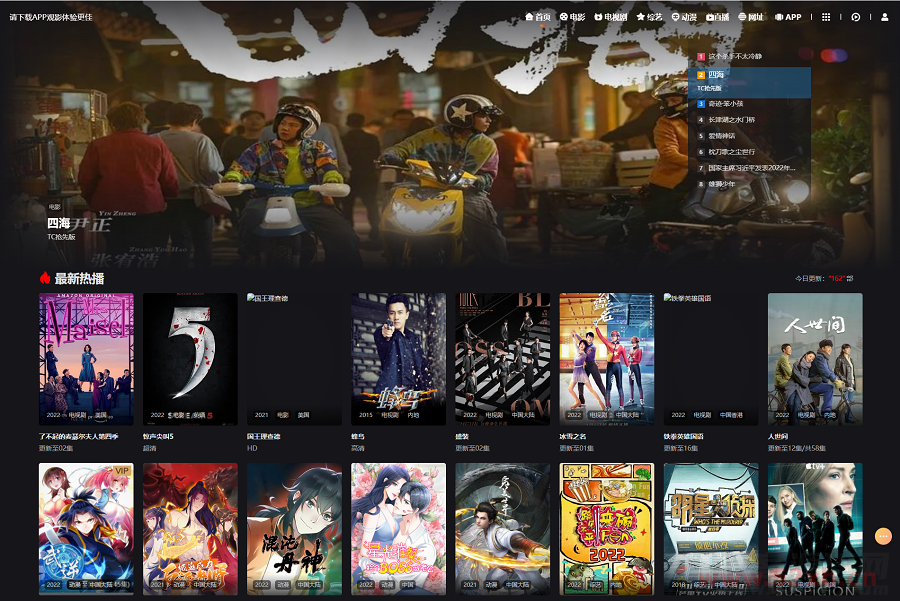
Task: Click the orange floating button at right edge
Action: click(x=882, y=536)
